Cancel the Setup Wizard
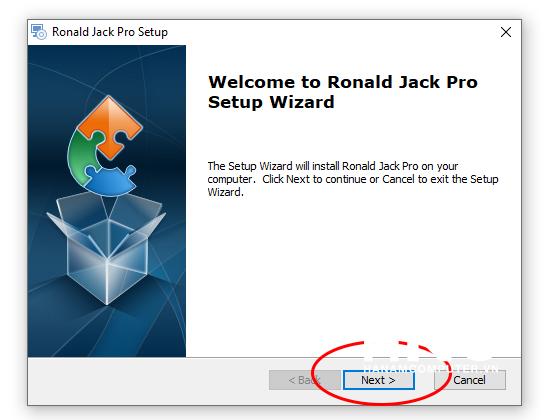 point(470,380)
